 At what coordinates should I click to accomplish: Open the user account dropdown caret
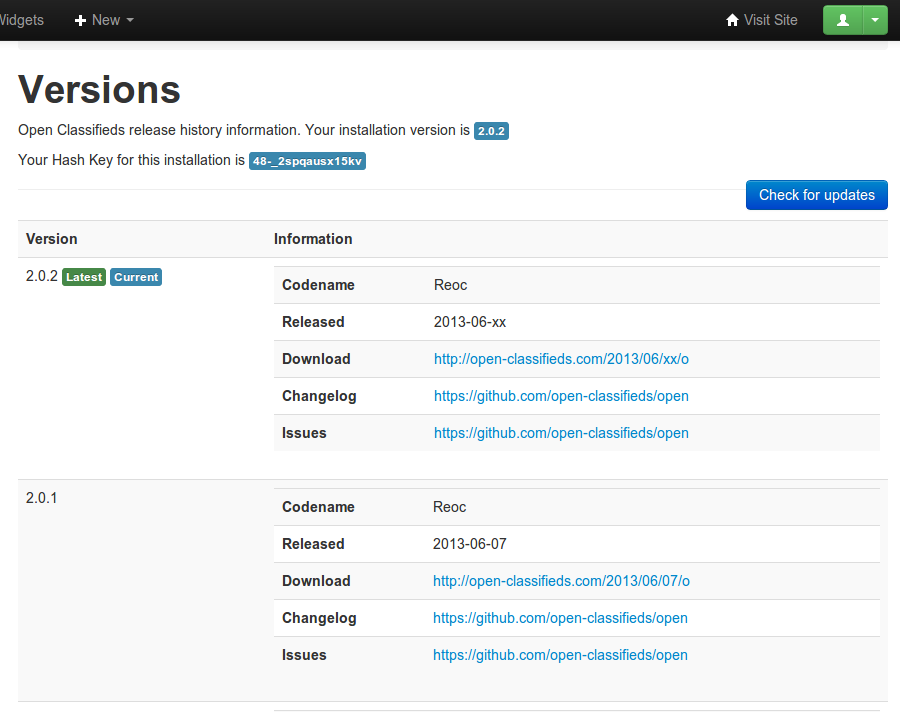[x=875, y=20]
